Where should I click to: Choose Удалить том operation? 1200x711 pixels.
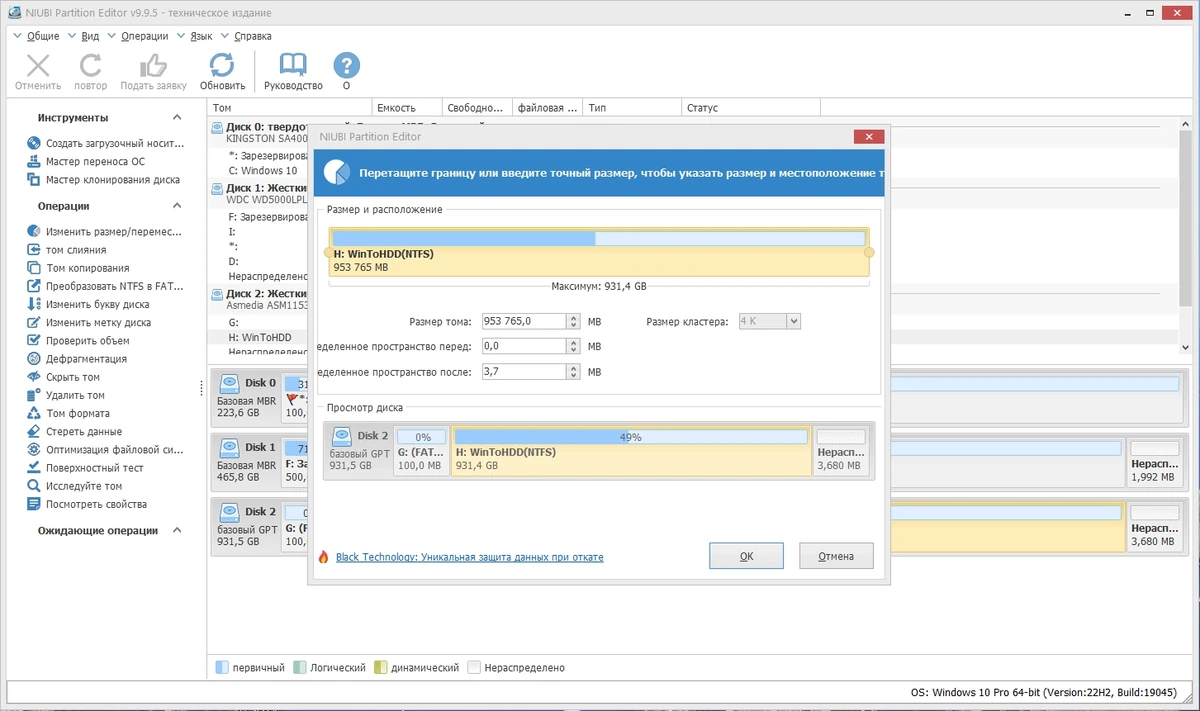point(66,395)
